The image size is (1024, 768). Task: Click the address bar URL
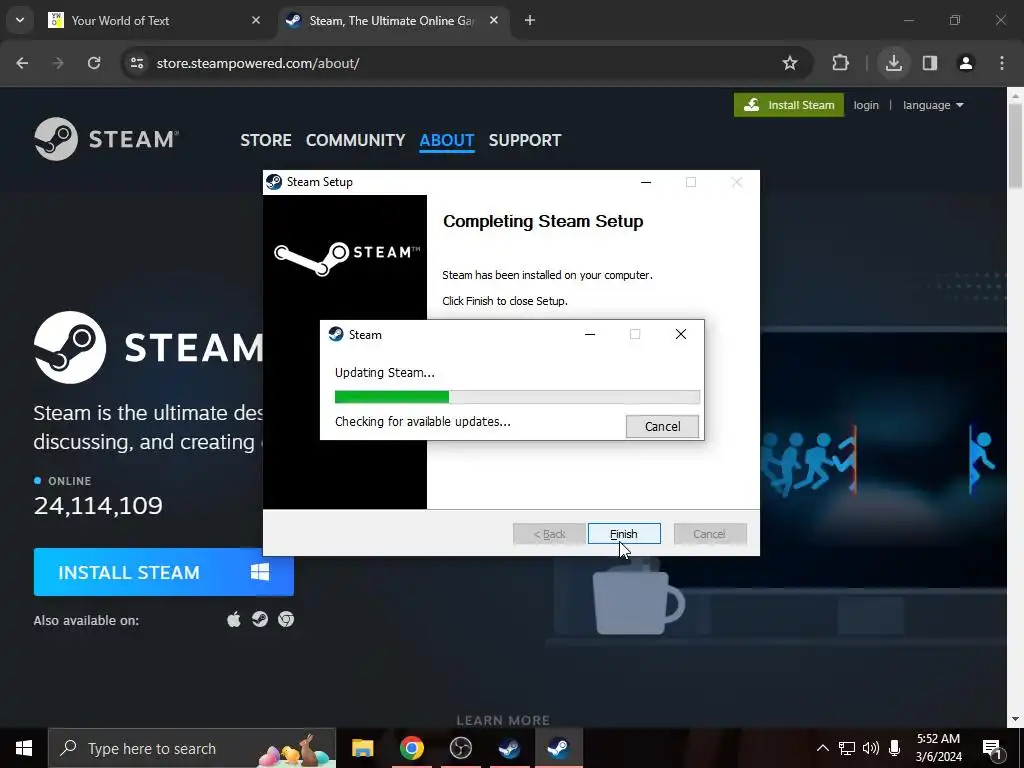click(x=258, y=63)
